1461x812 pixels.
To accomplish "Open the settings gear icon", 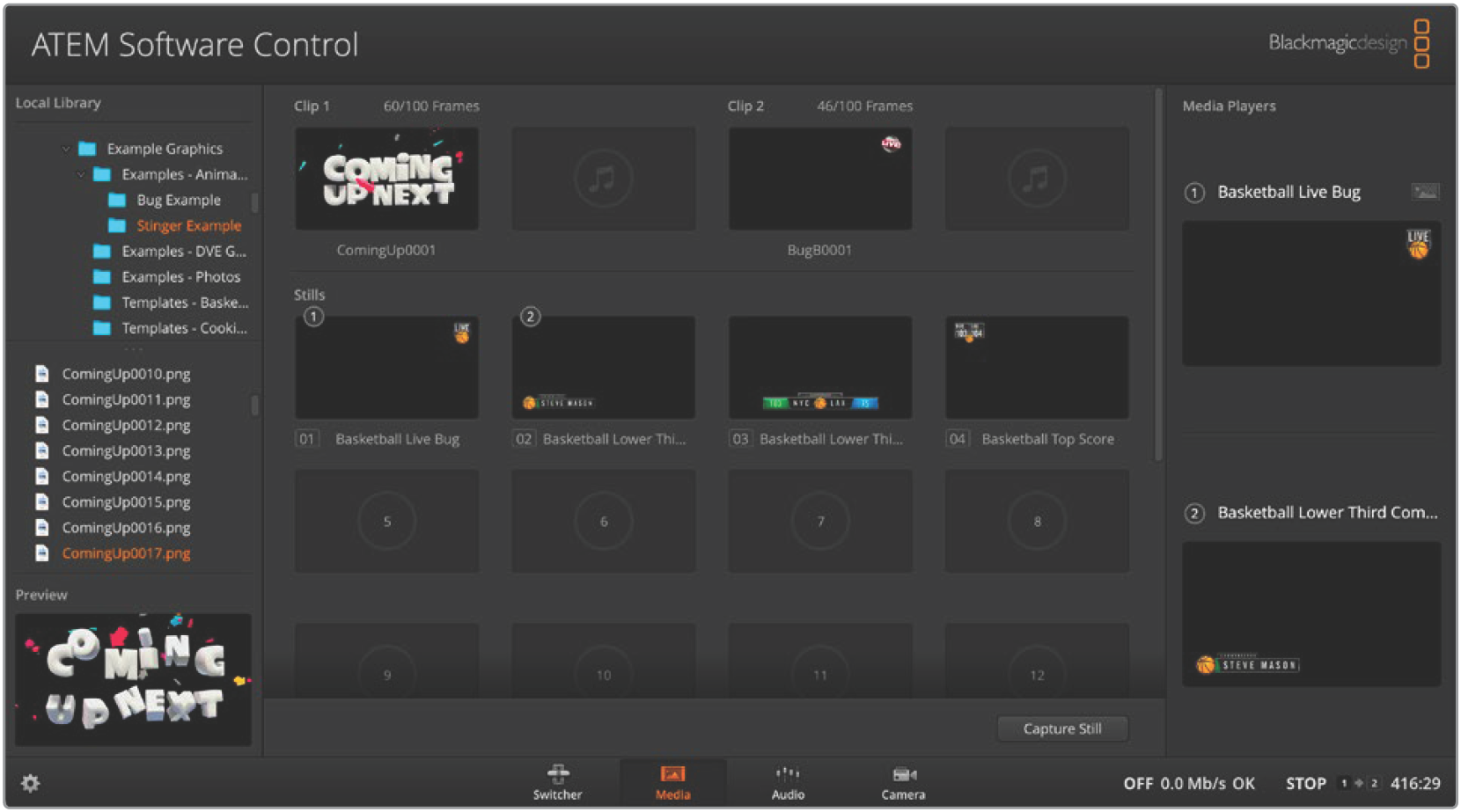I will [31, 783].
